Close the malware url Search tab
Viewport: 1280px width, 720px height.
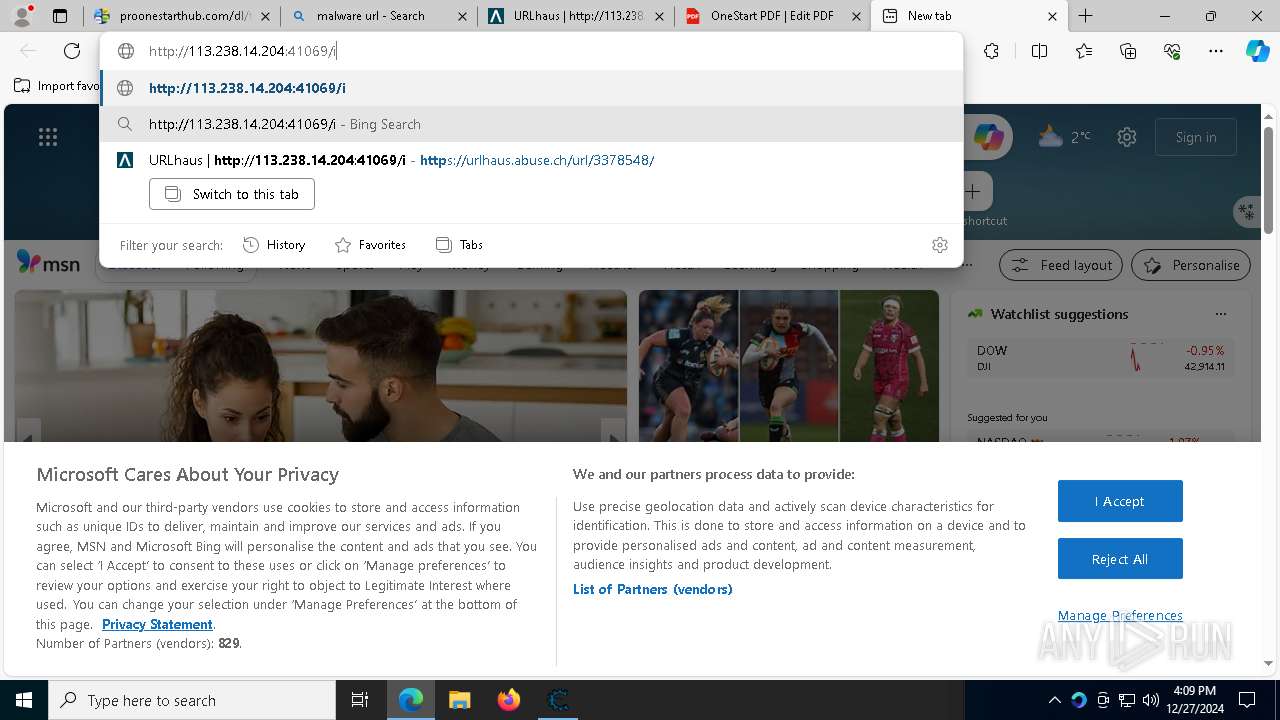[461, 16]
